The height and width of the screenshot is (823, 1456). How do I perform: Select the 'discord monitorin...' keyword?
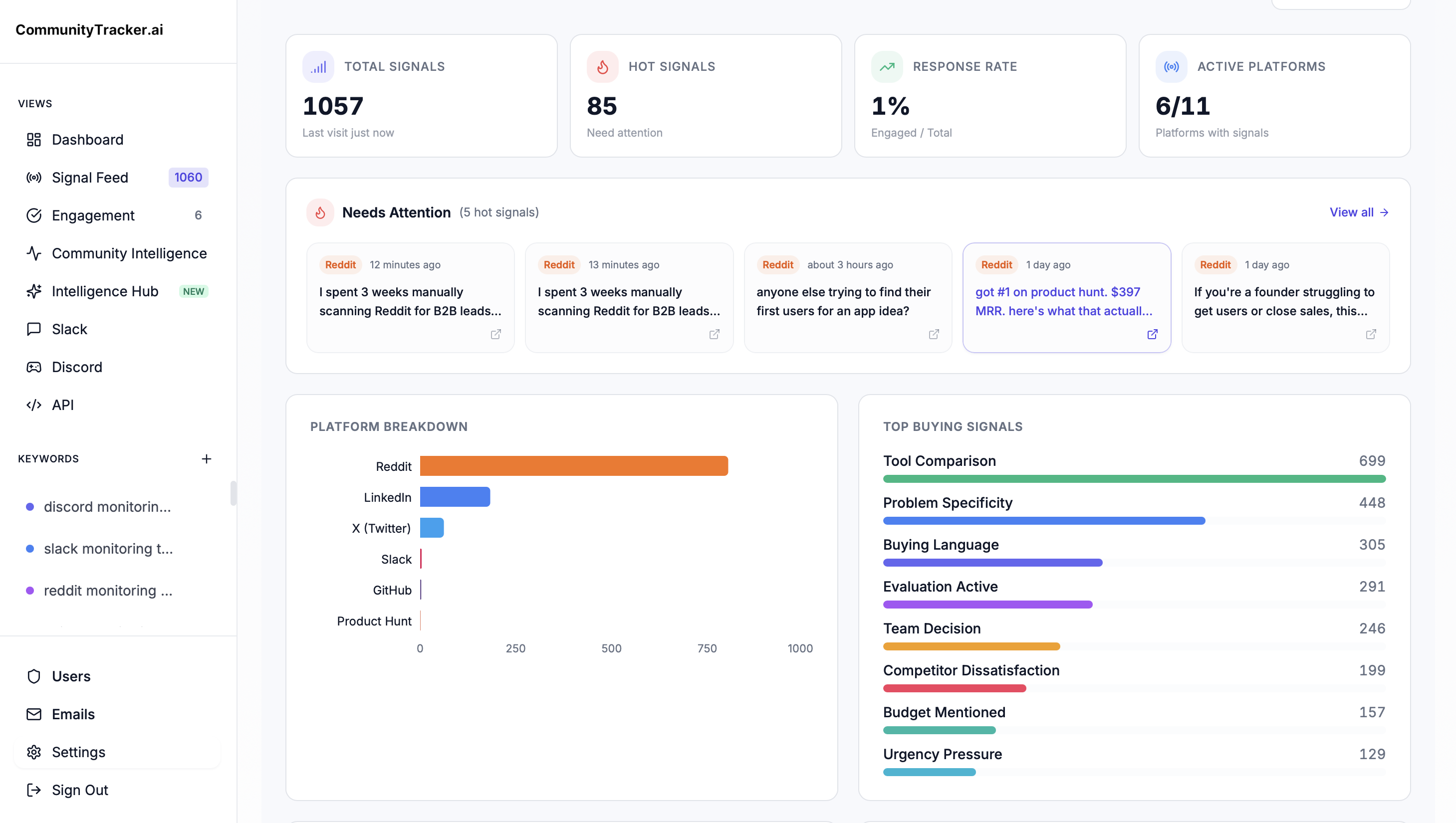[x=107, y=506]
